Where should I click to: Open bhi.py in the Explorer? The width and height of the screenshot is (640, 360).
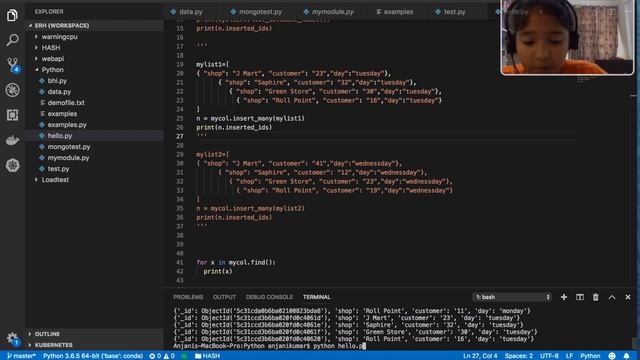57,81
